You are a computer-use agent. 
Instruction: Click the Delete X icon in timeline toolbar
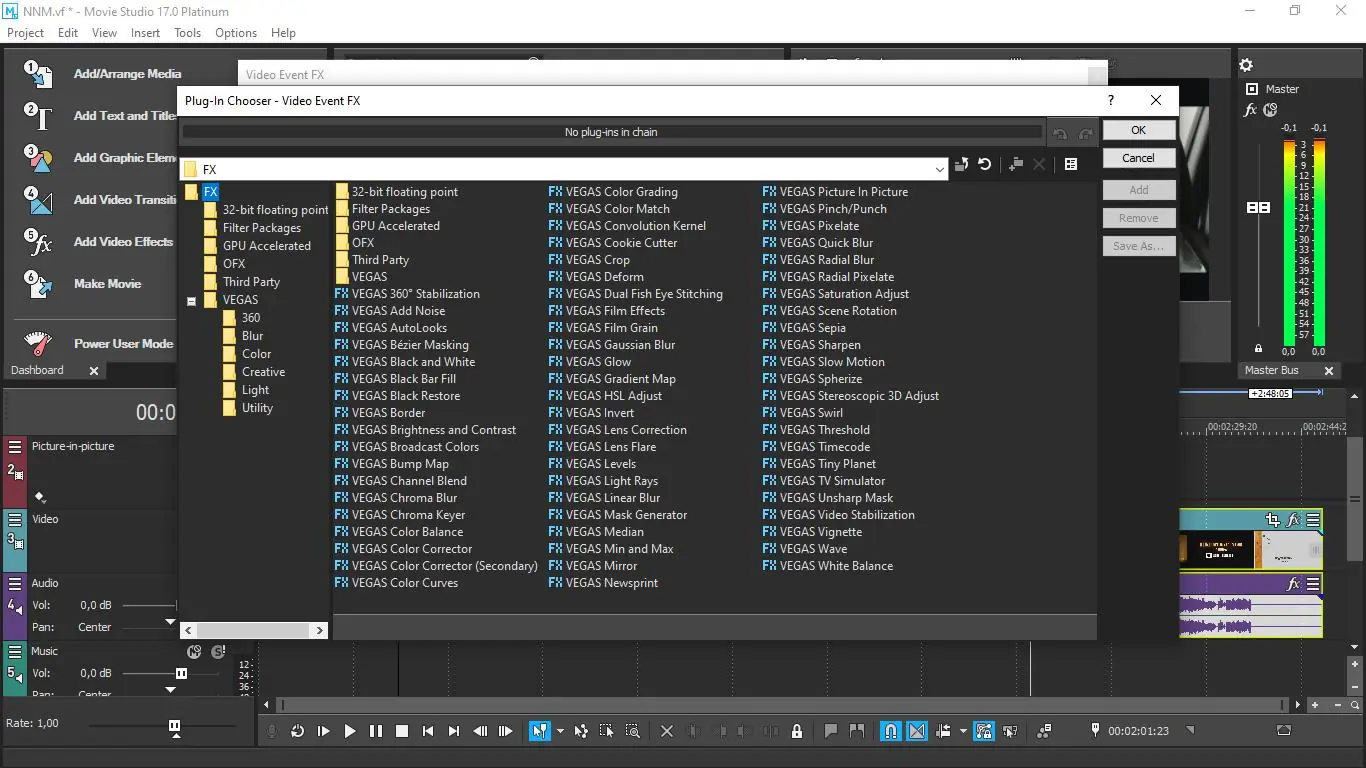point(667,731)
